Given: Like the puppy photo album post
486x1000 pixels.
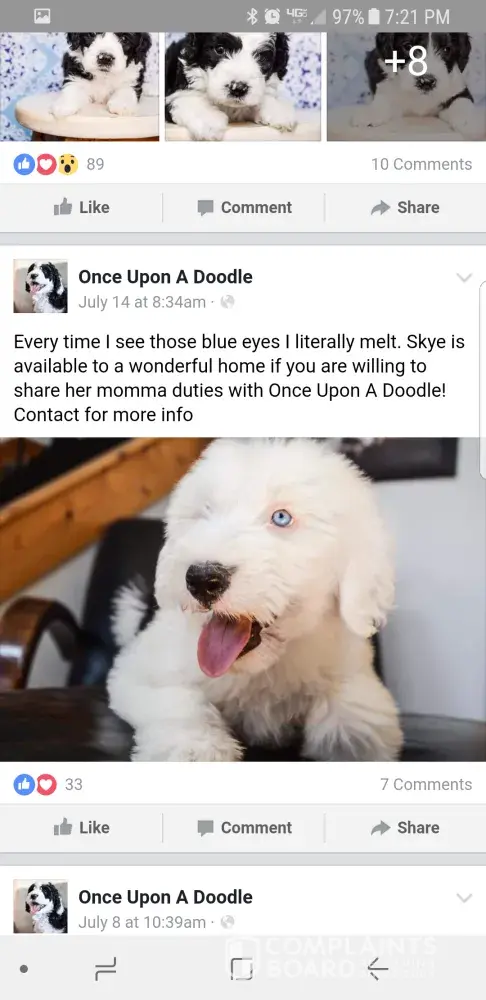Looking at the screenshot, I should point(82,207).
